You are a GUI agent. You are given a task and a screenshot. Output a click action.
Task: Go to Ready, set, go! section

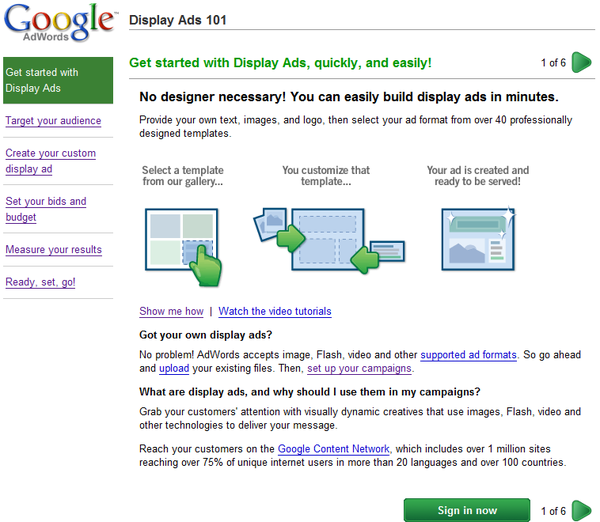pos(40,282)
